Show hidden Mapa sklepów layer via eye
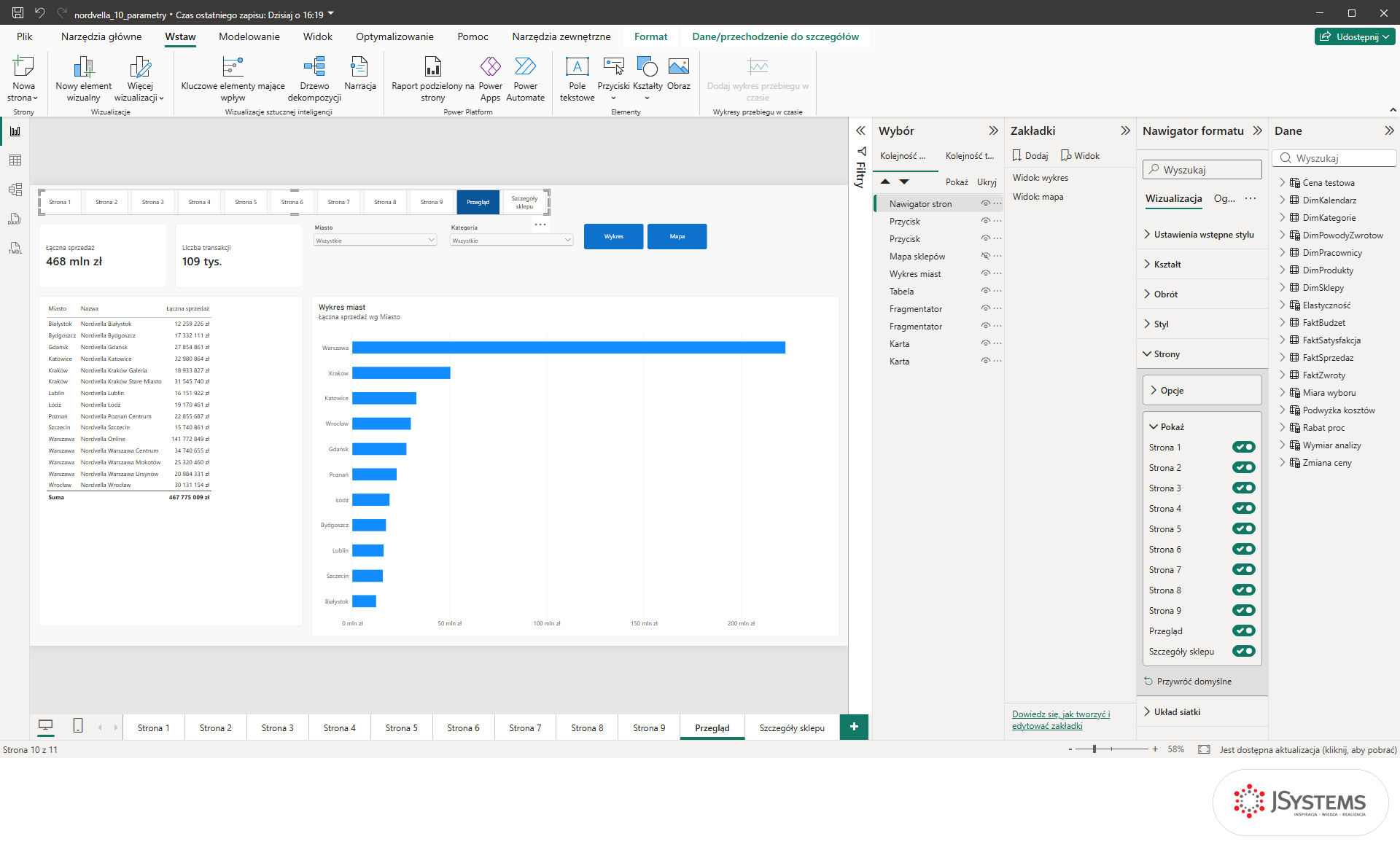 (985, 256)
